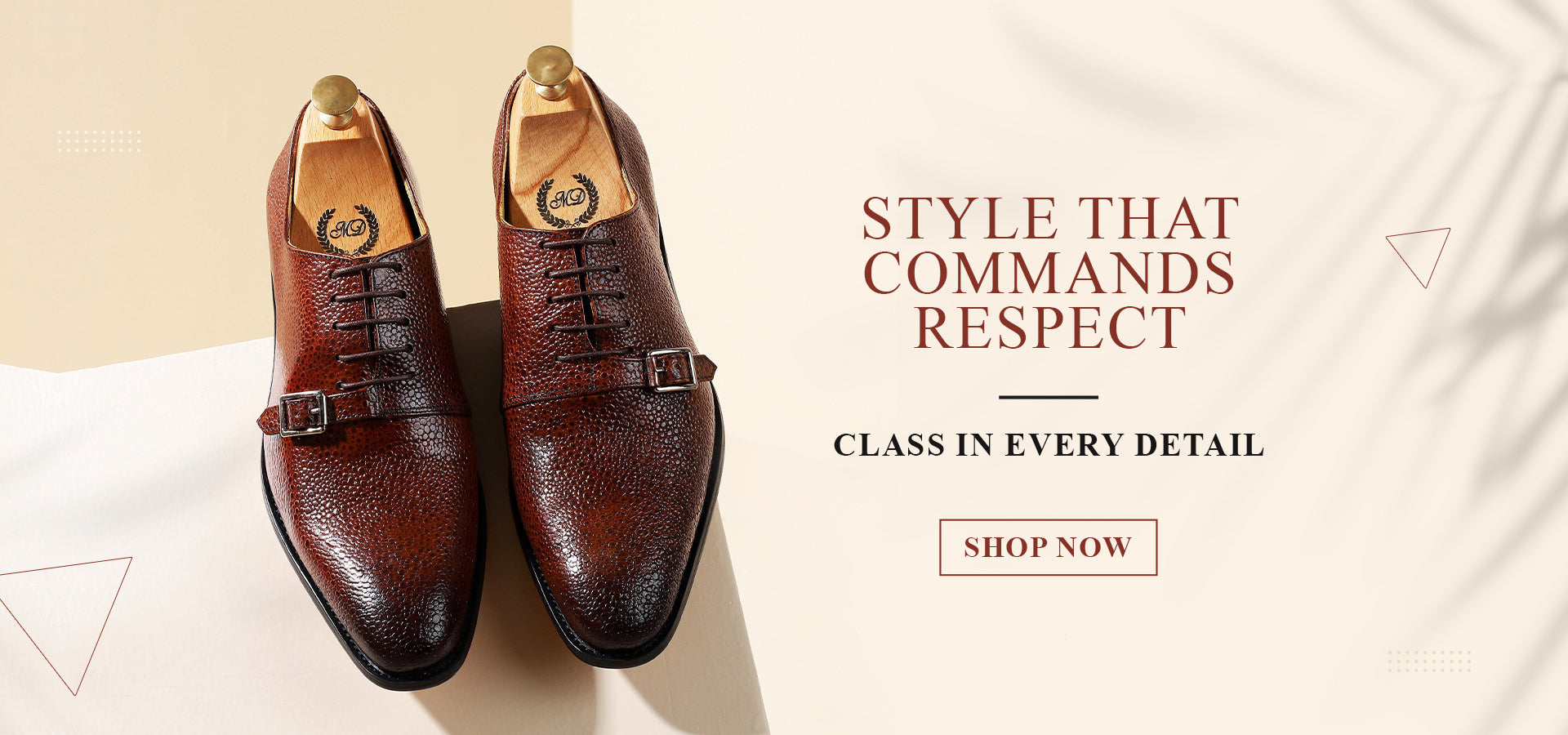Select the MD laurel logo on left shoe tree

pyautogui.click(x=348, y=229)
